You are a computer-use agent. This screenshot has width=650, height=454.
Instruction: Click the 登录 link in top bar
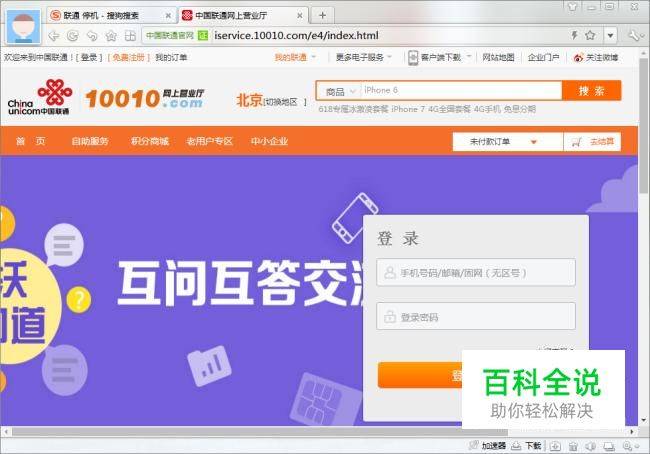[x=89, y=57]
